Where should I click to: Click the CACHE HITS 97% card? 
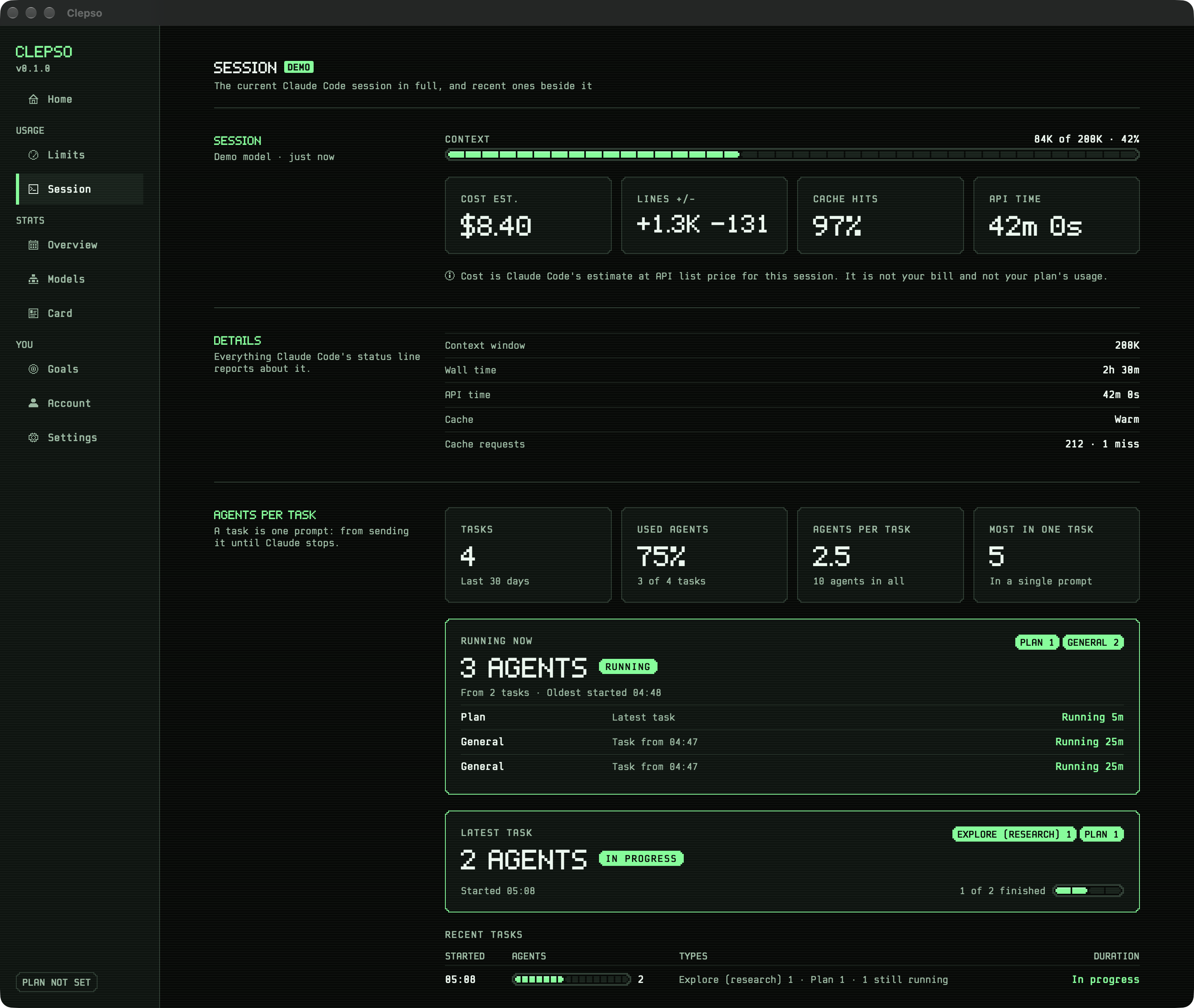tap(880, 215)
